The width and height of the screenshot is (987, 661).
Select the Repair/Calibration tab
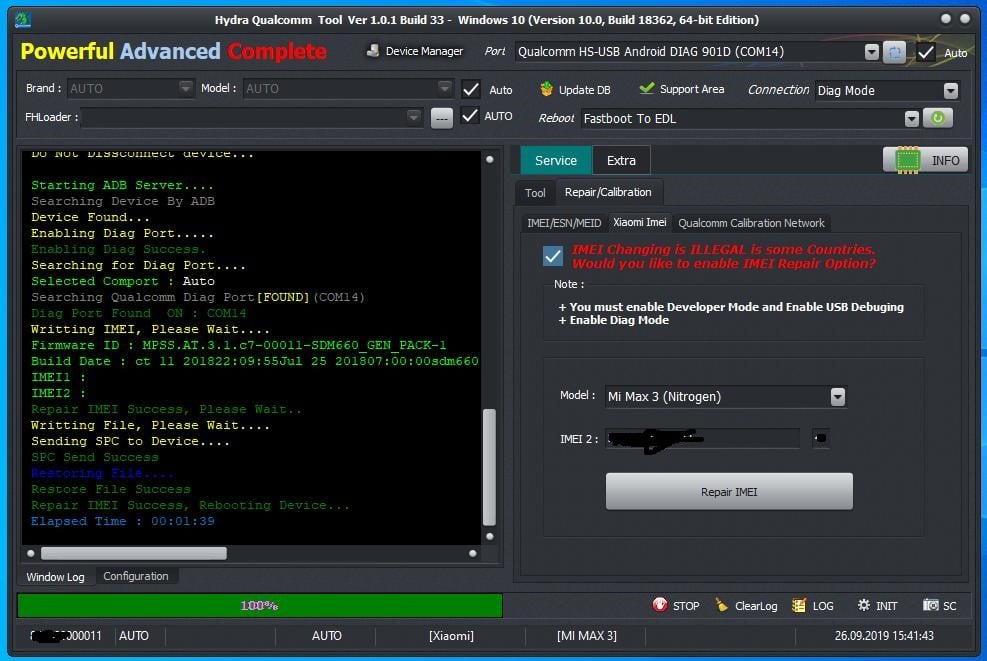click(x=607, y=192)
